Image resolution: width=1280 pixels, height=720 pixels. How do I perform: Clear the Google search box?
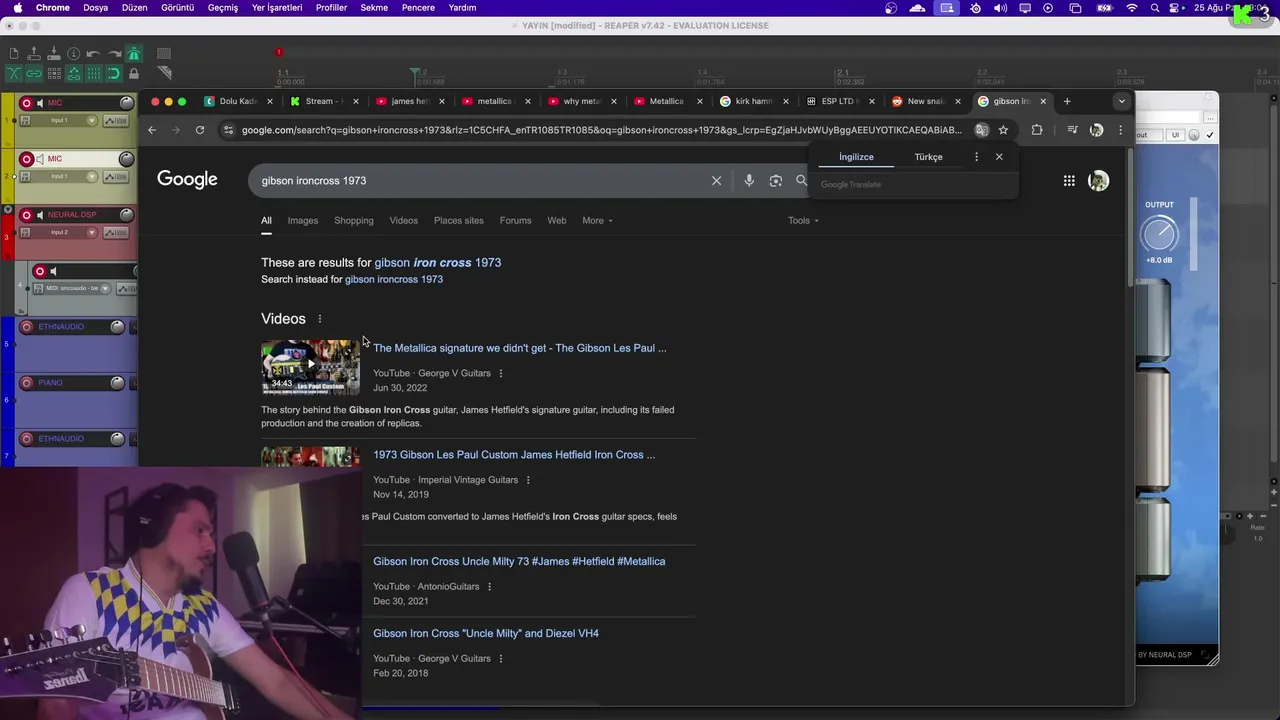coord(716,181)
